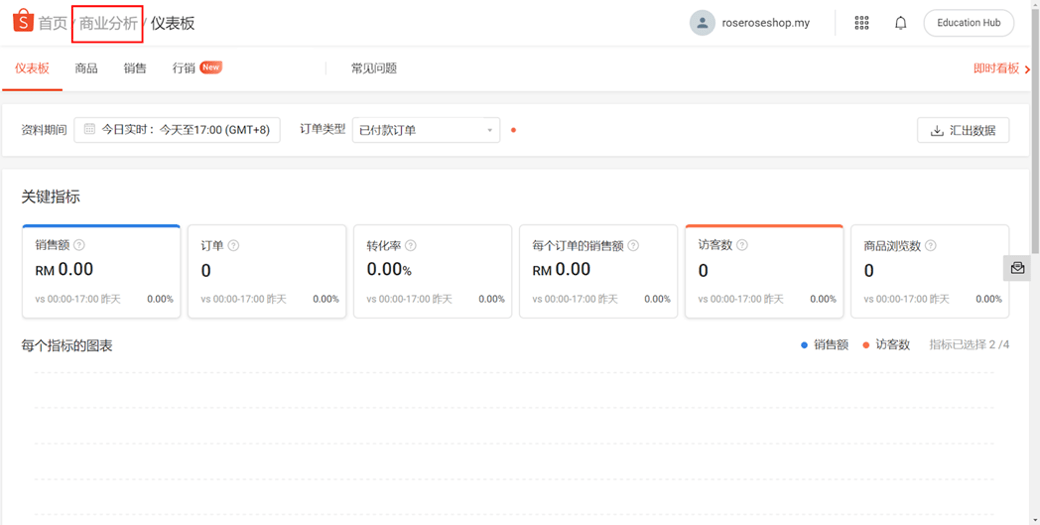1040x525 pixels.
Task: Click the help icon next to 商品浏览数
Action: 930,245
